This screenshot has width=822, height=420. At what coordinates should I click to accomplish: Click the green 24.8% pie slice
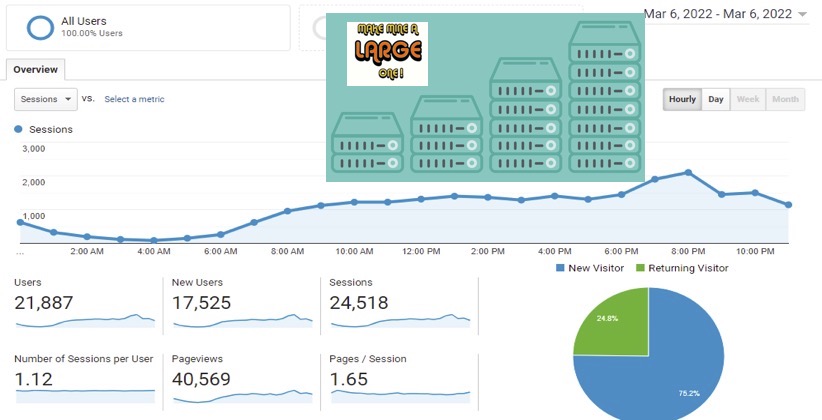tap(611, 321)
